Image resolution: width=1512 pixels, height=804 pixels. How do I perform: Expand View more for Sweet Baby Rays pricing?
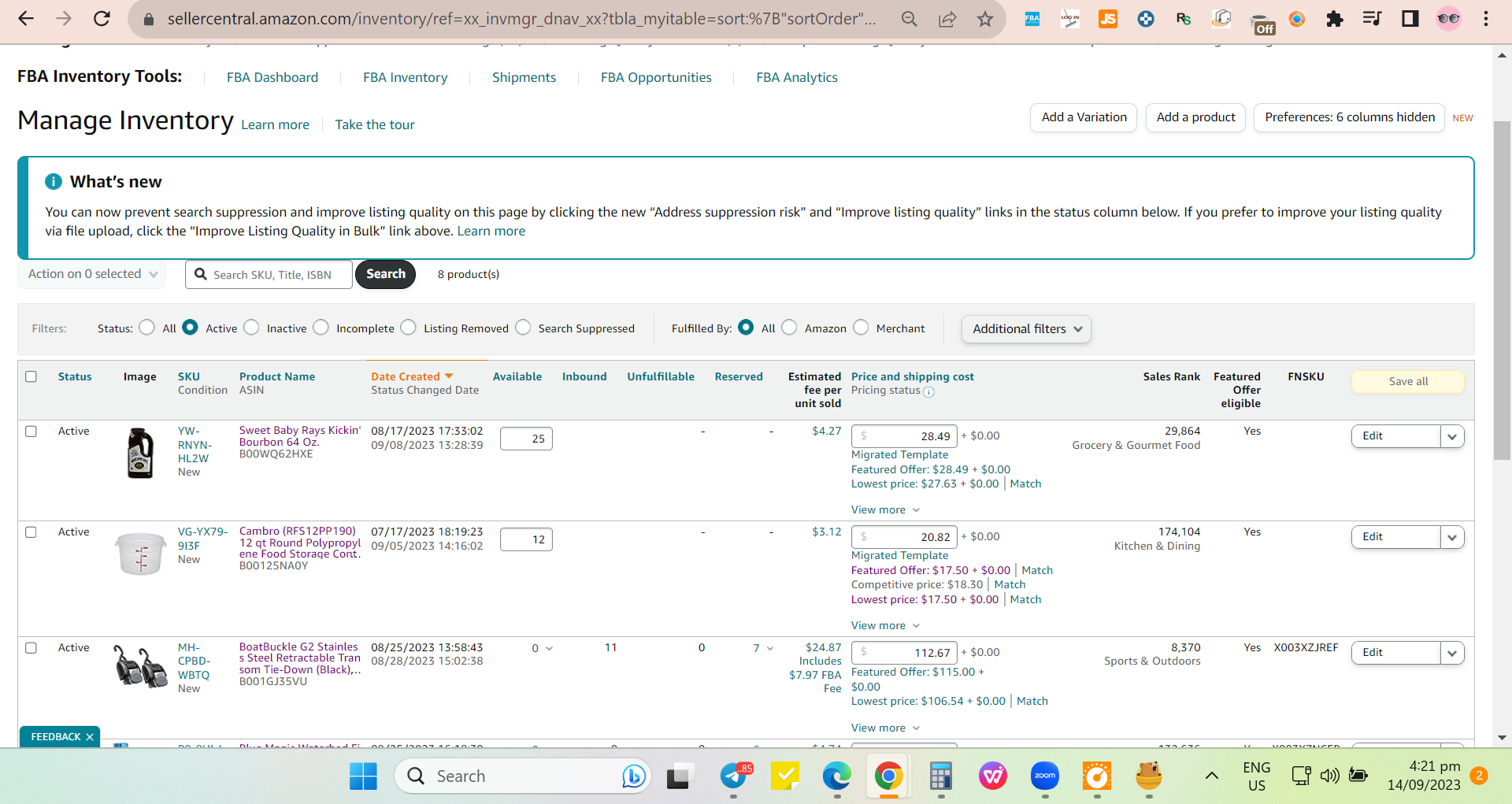[885, 510]
